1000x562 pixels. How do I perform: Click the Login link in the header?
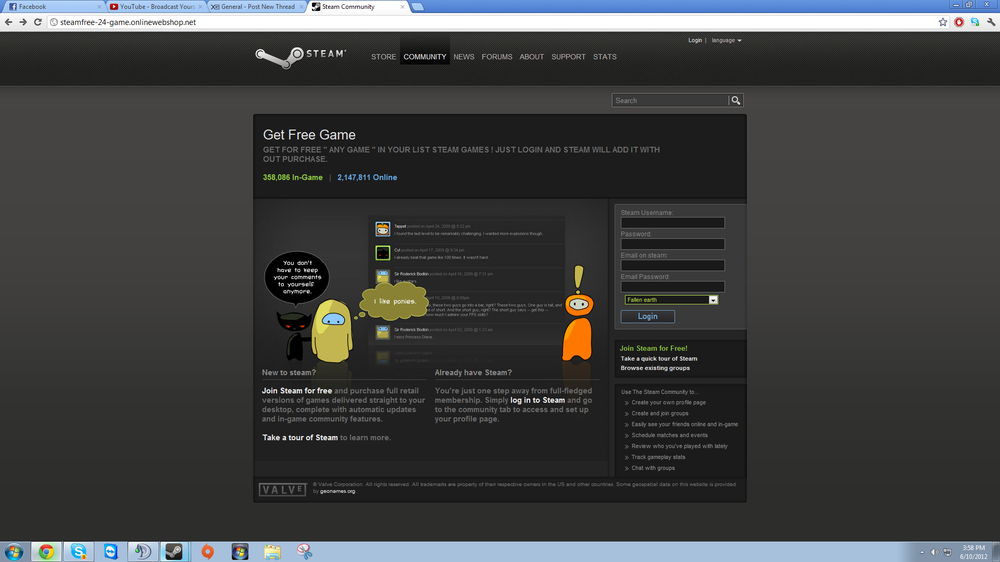pos(695,40)
